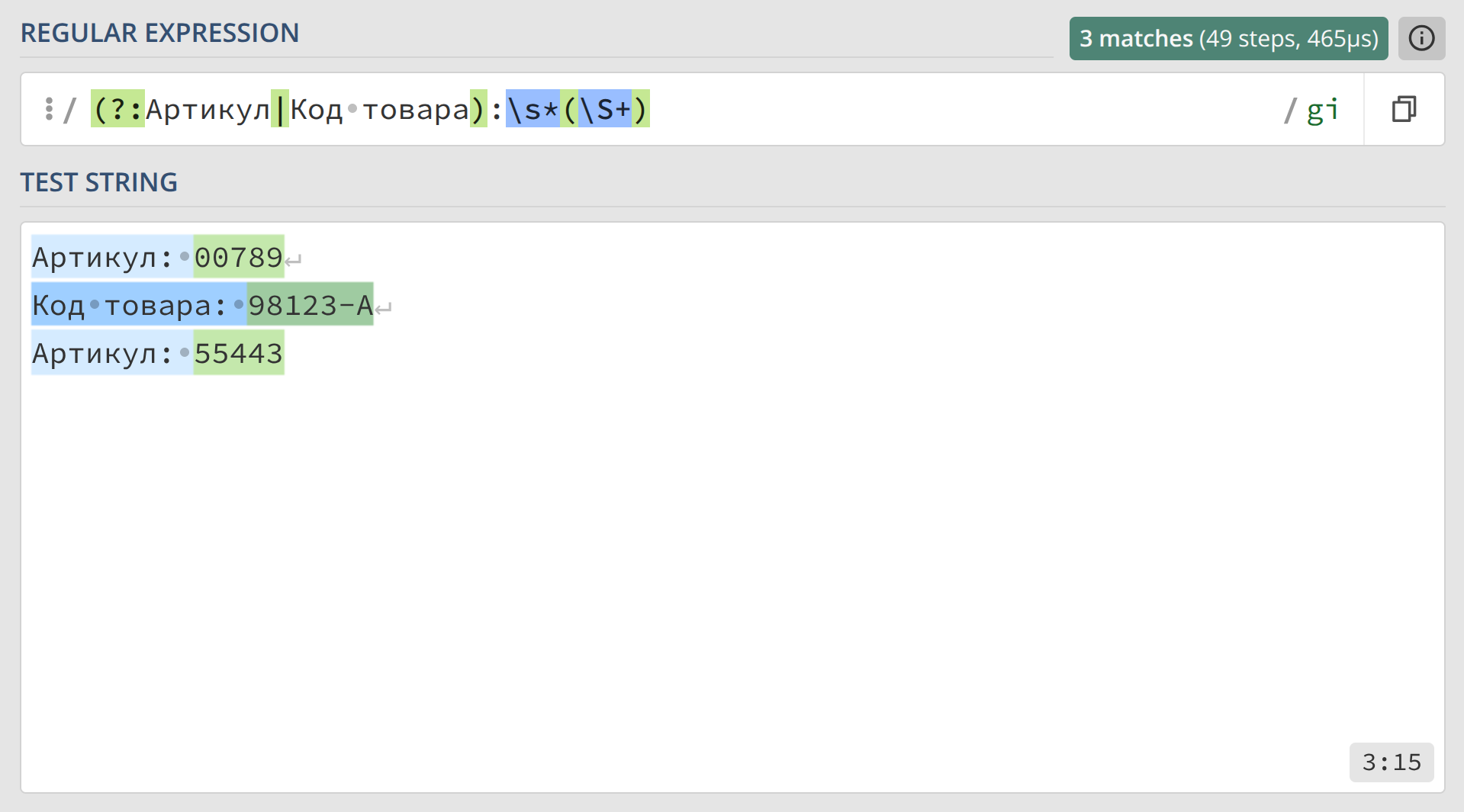1464x812 pixels.
Task: Click the captured group match 00789
Action: click(239, 258)
